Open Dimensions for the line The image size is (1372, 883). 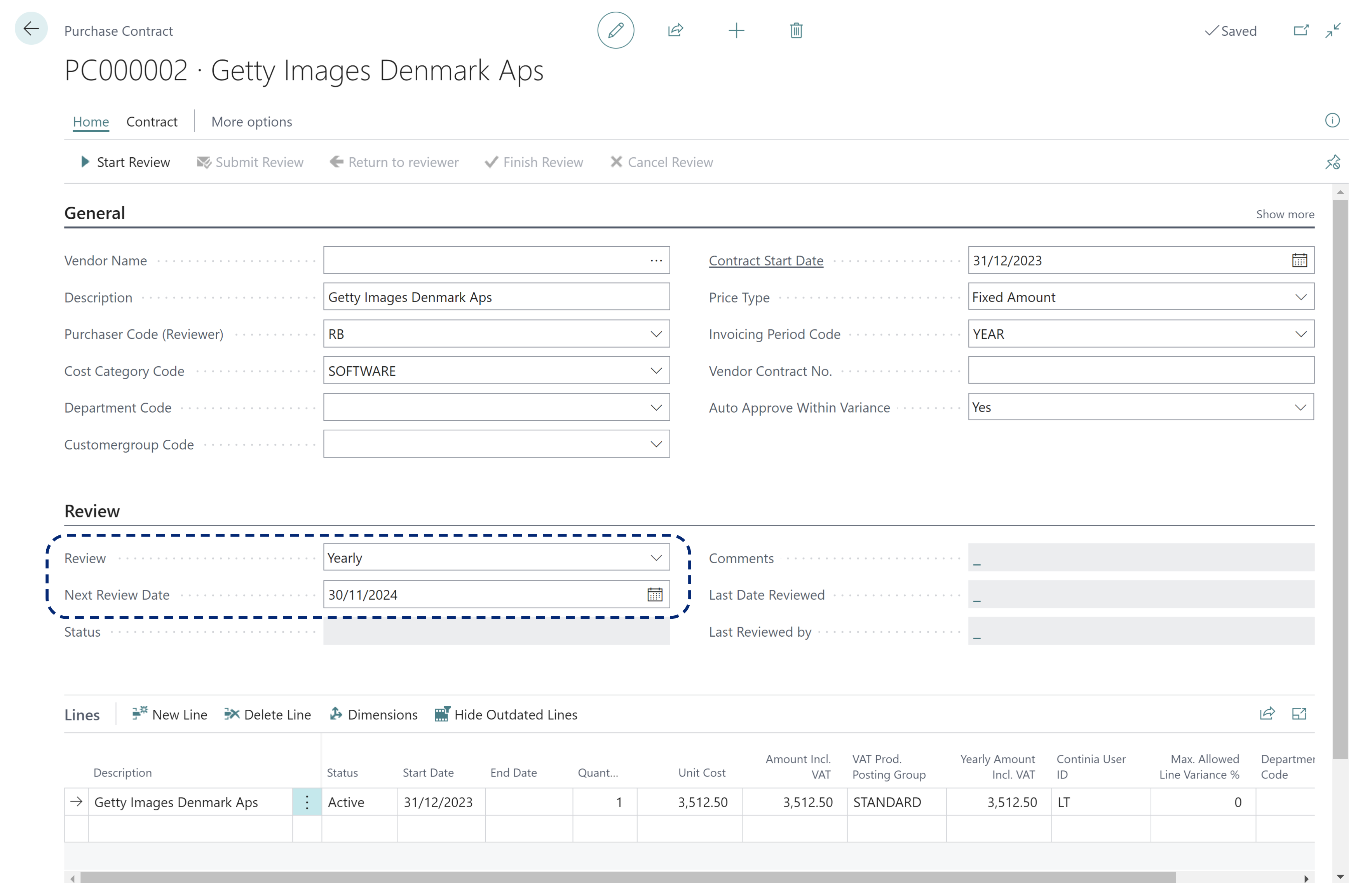click(x=374, y=714)
